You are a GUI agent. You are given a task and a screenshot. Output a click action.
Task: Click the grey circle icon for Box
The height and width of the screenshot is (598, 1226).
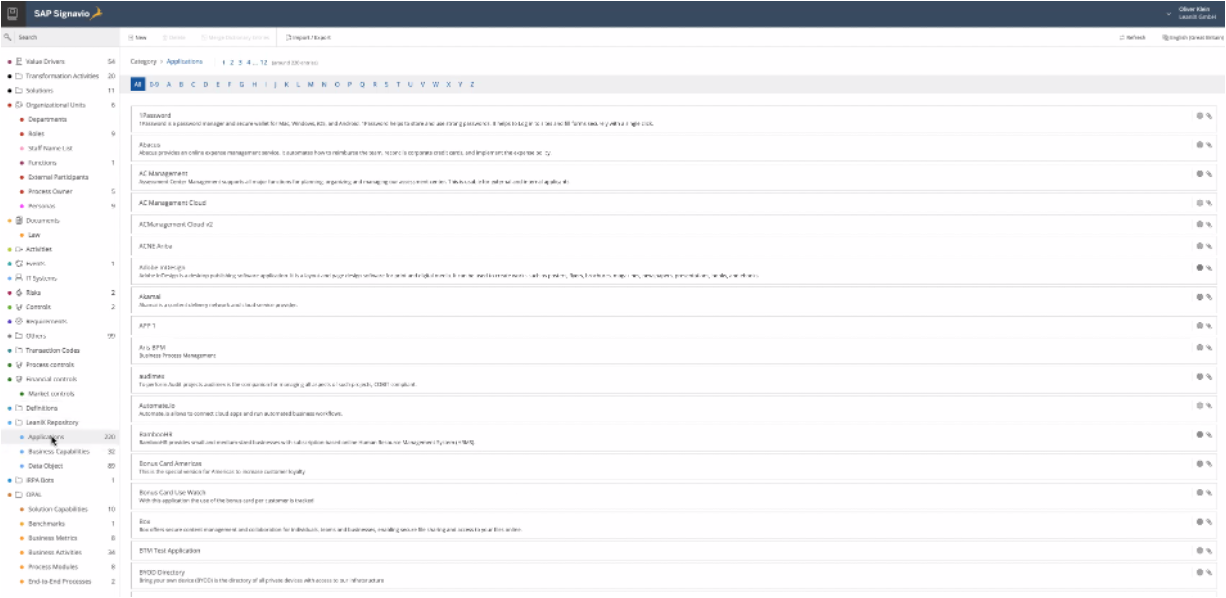(x=1200, y=522)
